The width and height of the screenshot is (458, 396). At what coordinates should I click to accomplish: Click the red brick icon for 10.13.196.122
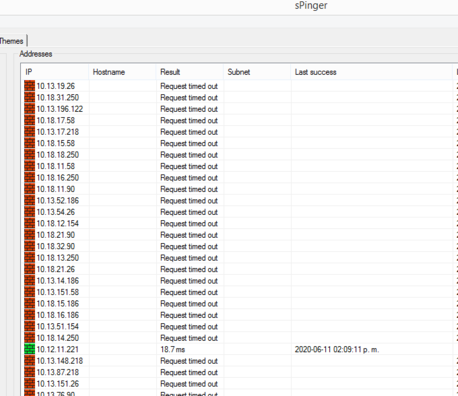pos(29,109)
